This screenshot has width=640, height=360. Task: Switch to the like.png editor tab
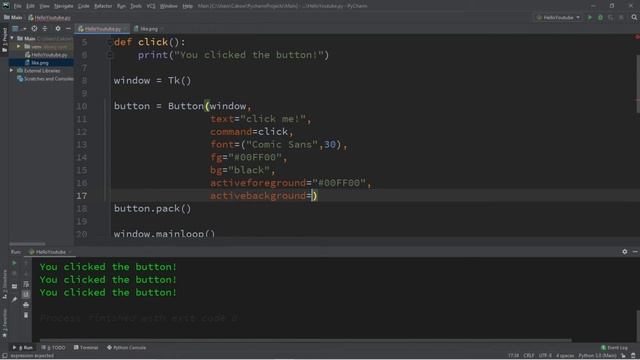point(149,29)
